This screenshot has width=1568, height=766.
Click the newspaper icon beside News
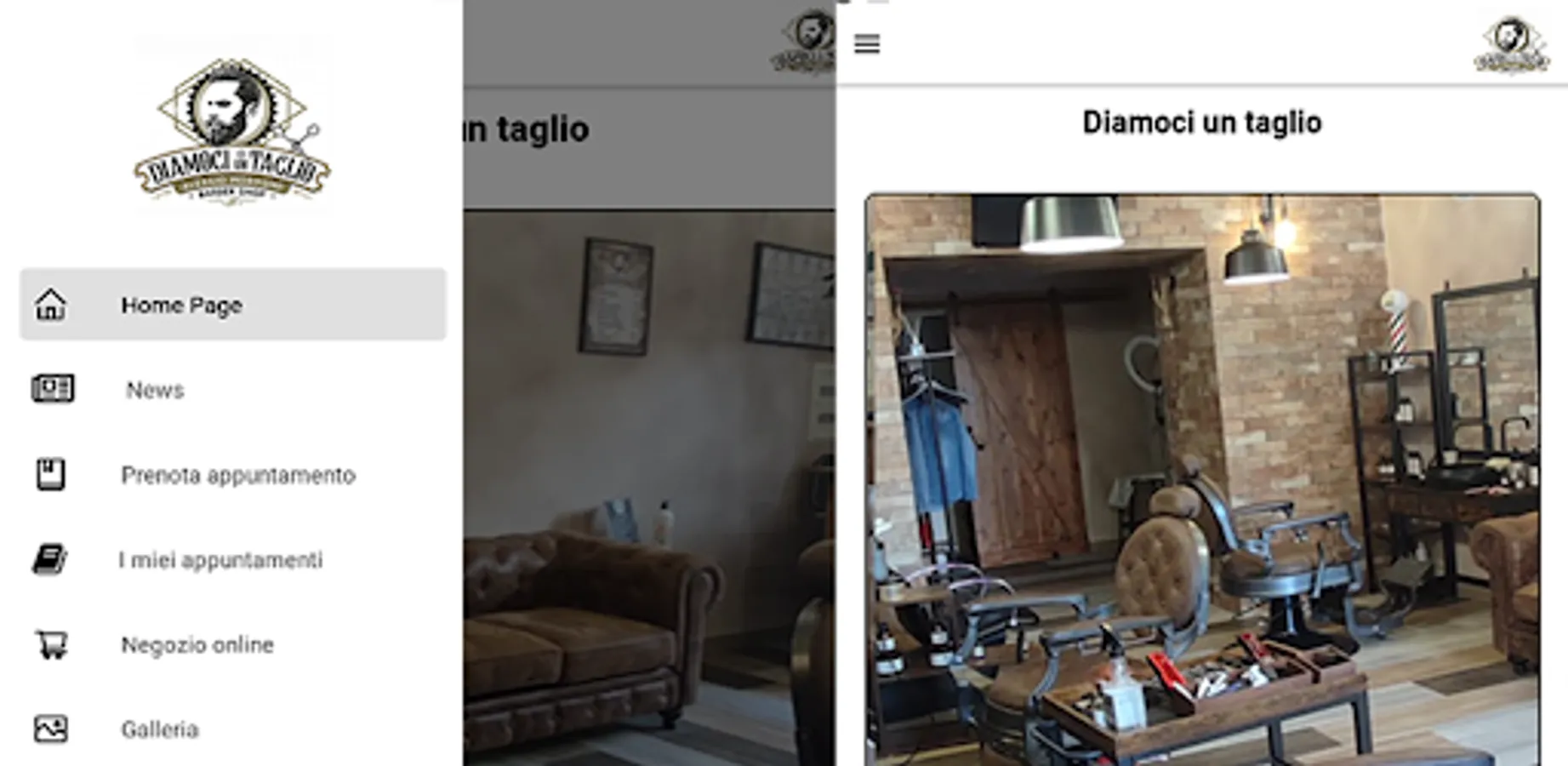(52, 389)
